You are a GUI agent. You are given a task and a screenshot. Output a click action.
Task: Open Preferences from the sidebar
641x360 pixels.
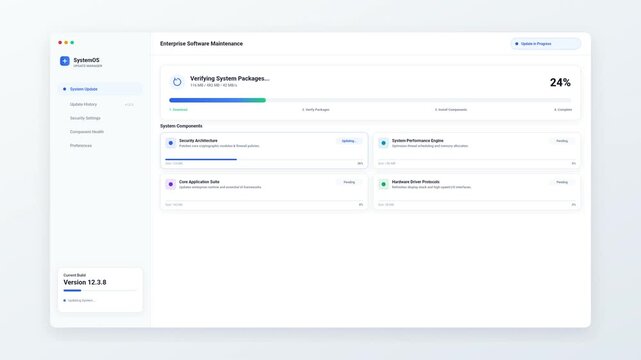[100, 145]
